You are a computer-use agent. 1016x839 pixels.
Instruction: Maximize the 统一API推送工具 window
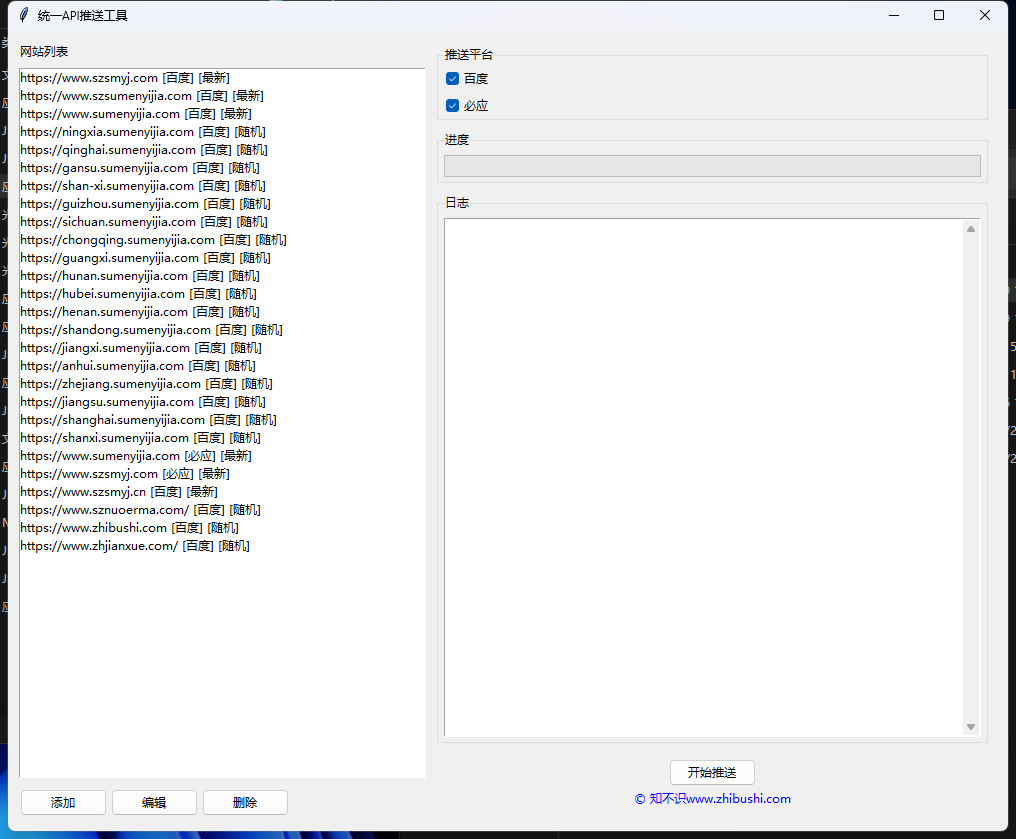939,15
